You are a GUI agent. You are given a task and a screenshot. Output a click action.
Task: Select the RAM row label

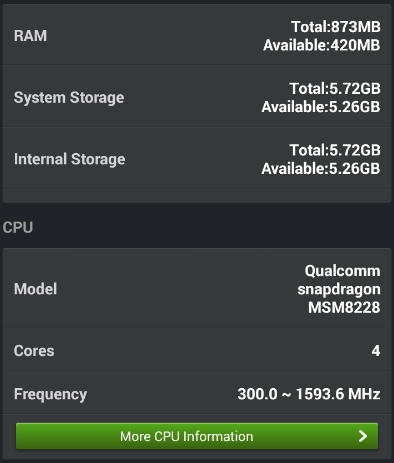click(x=30, y=36)
